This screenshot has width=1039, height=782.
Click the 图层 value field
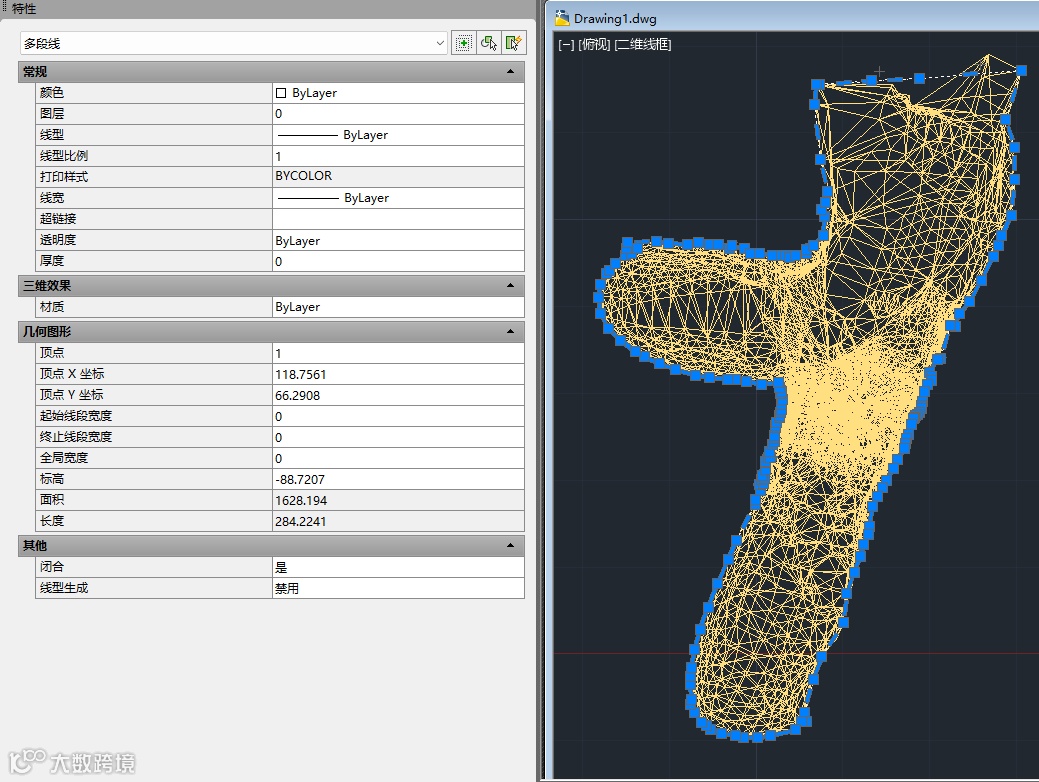(x=398, y=113)
